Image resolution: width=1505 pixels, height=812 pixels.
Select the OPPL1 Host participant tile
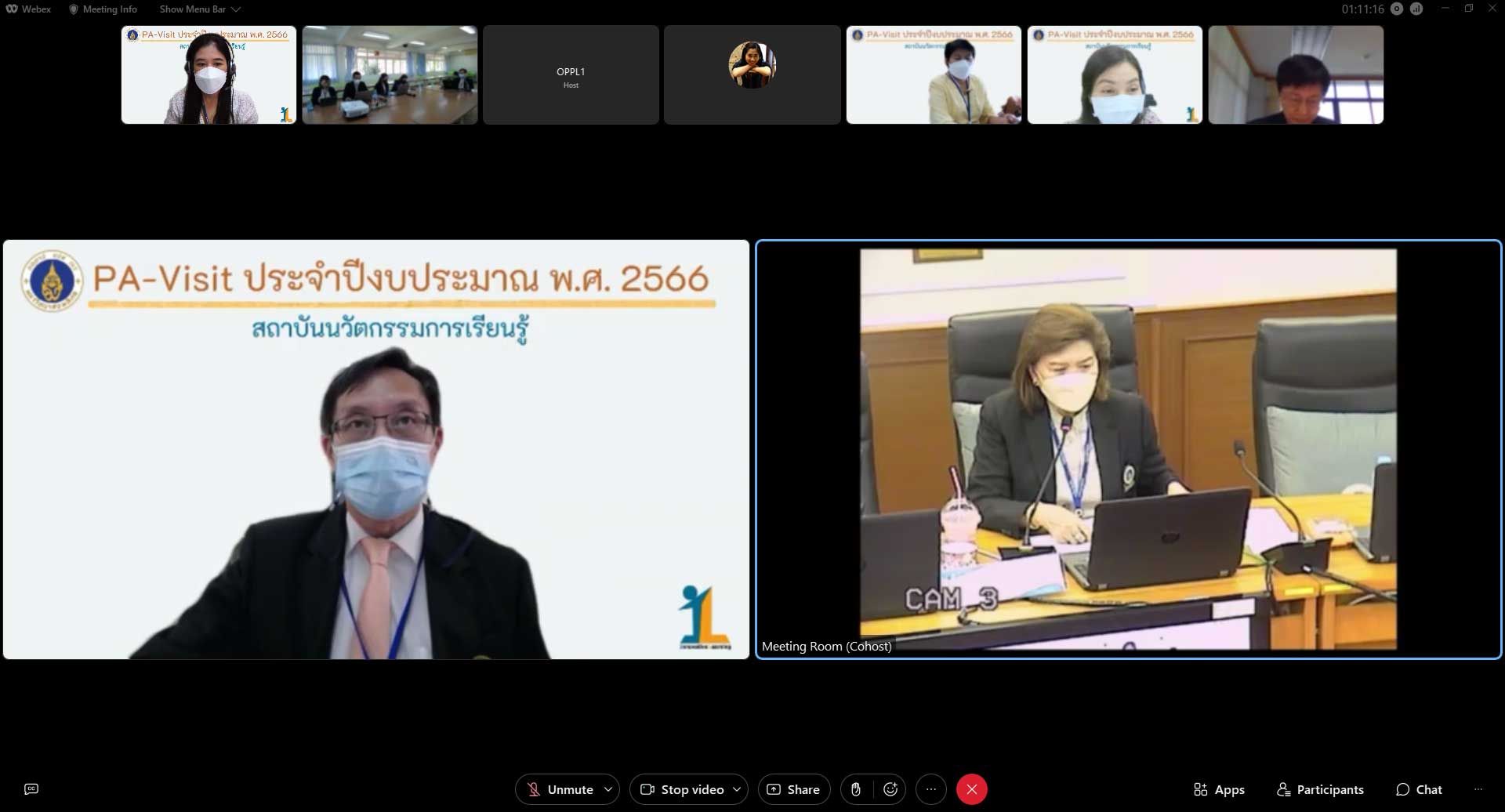click(571, 75)
